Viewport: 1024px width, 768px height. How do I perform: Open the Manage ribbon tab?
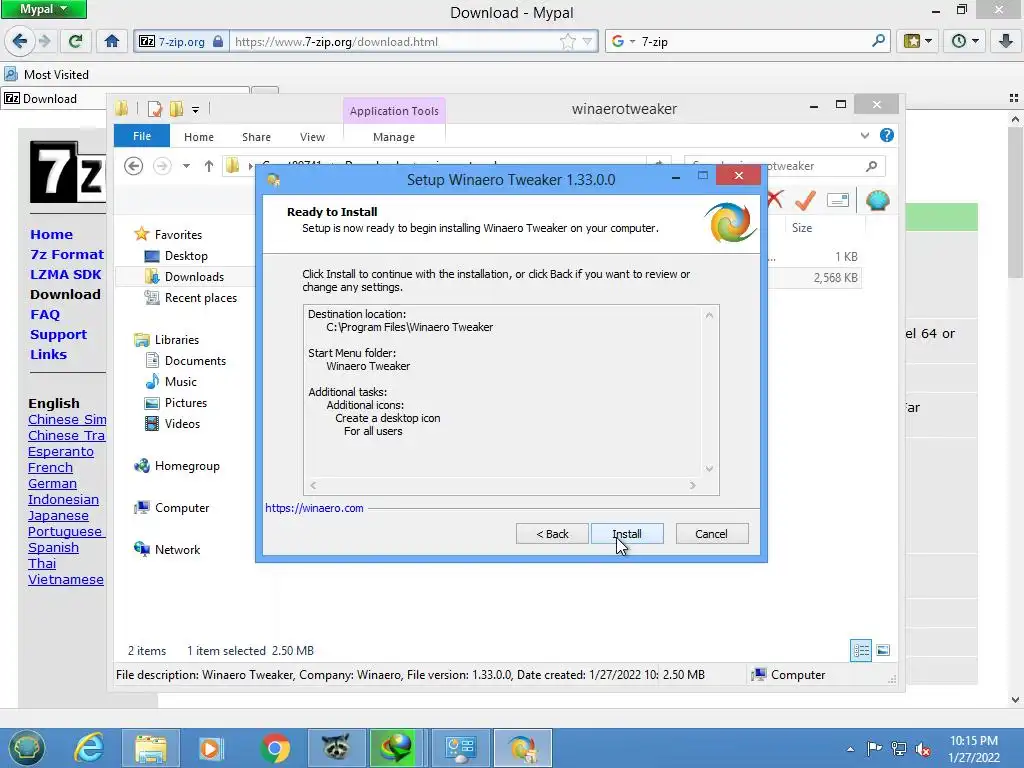[394, 137]
